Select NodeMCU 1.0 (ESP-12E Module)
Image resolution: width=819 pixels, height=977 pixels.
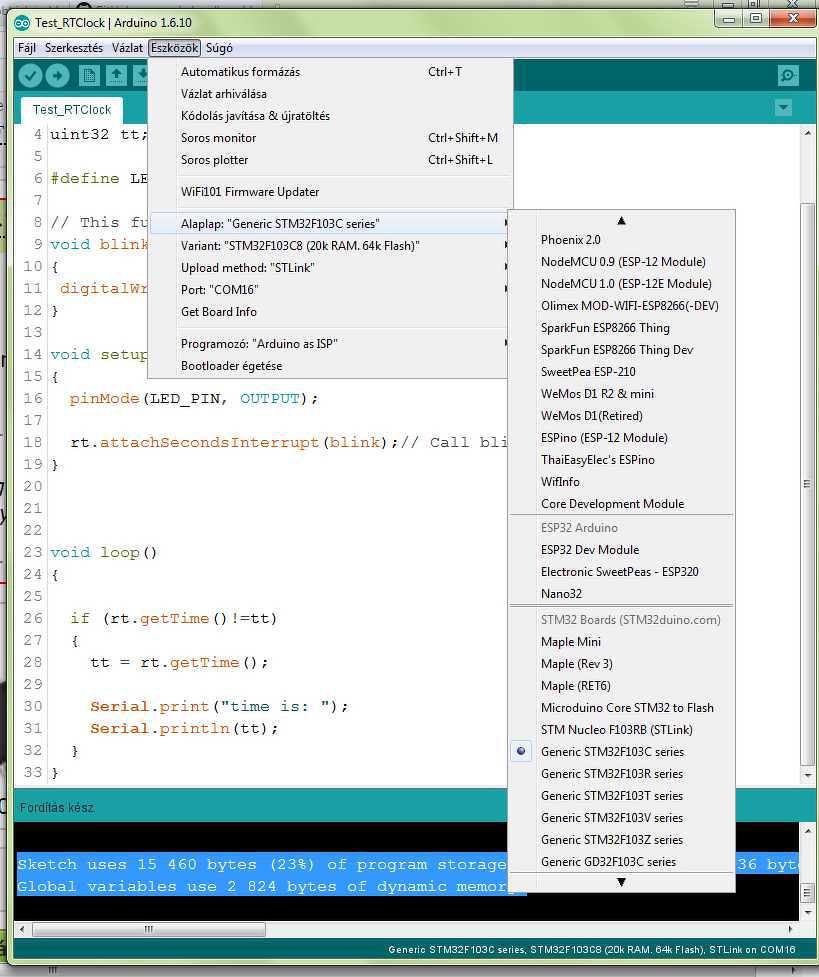coord(621,284)
